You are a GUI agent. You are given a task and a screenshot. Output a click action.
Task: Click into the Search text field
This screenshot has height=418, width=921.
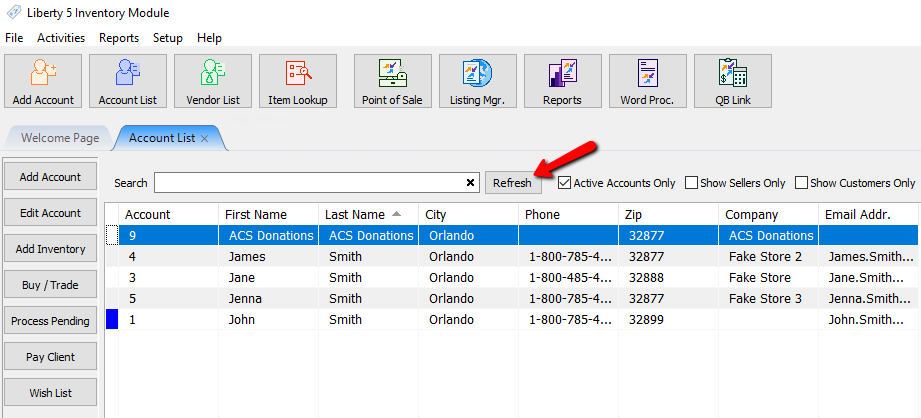308,183
